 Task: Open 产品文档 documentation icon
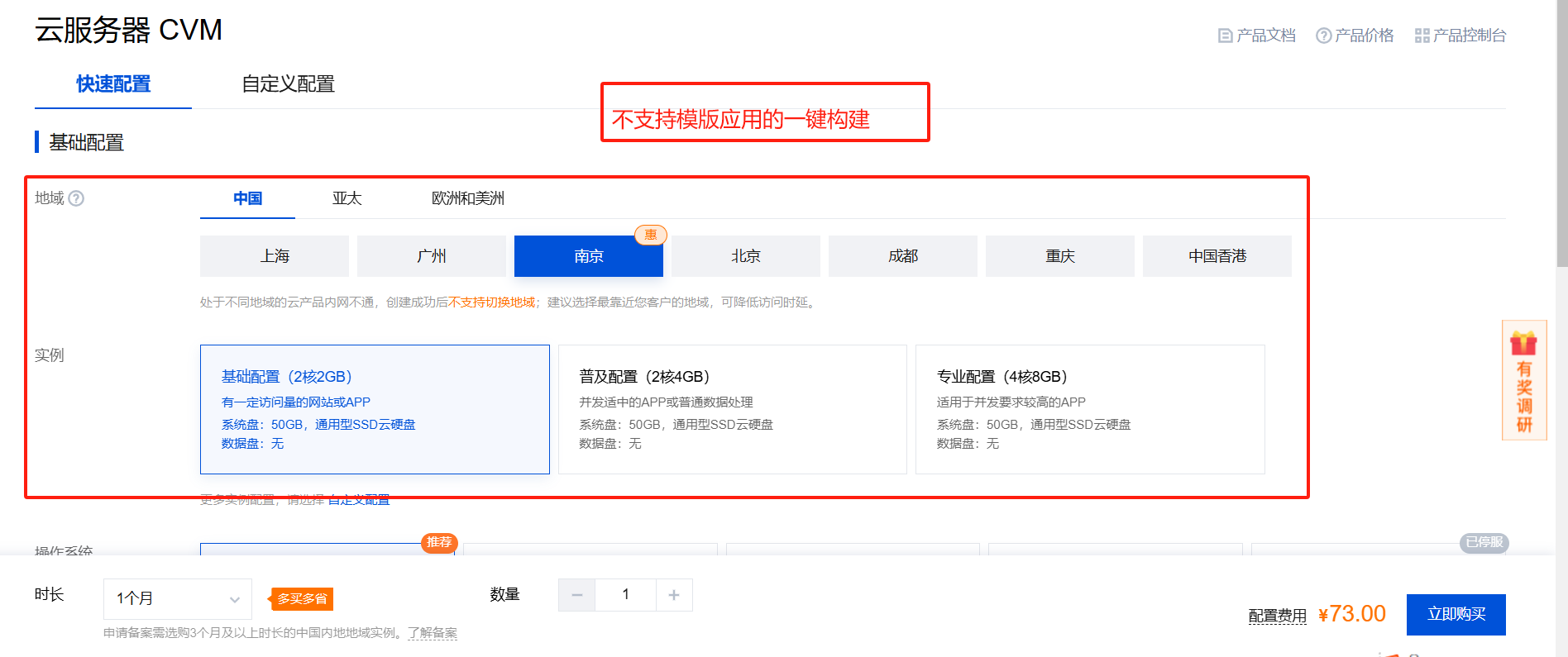pyautogui.click(x=1225, y=36)
